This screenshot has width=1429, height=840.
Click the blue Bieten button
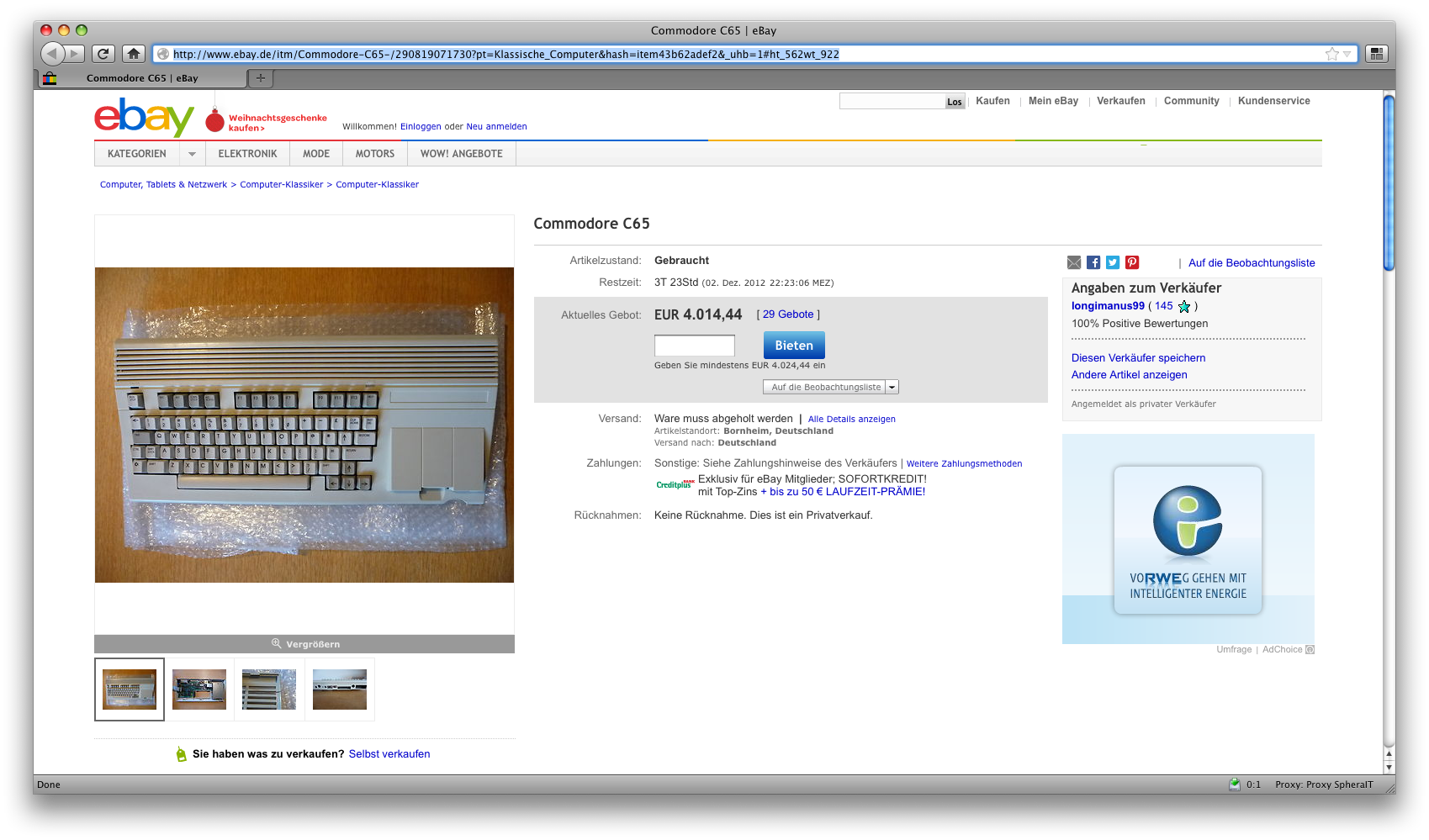794,346
